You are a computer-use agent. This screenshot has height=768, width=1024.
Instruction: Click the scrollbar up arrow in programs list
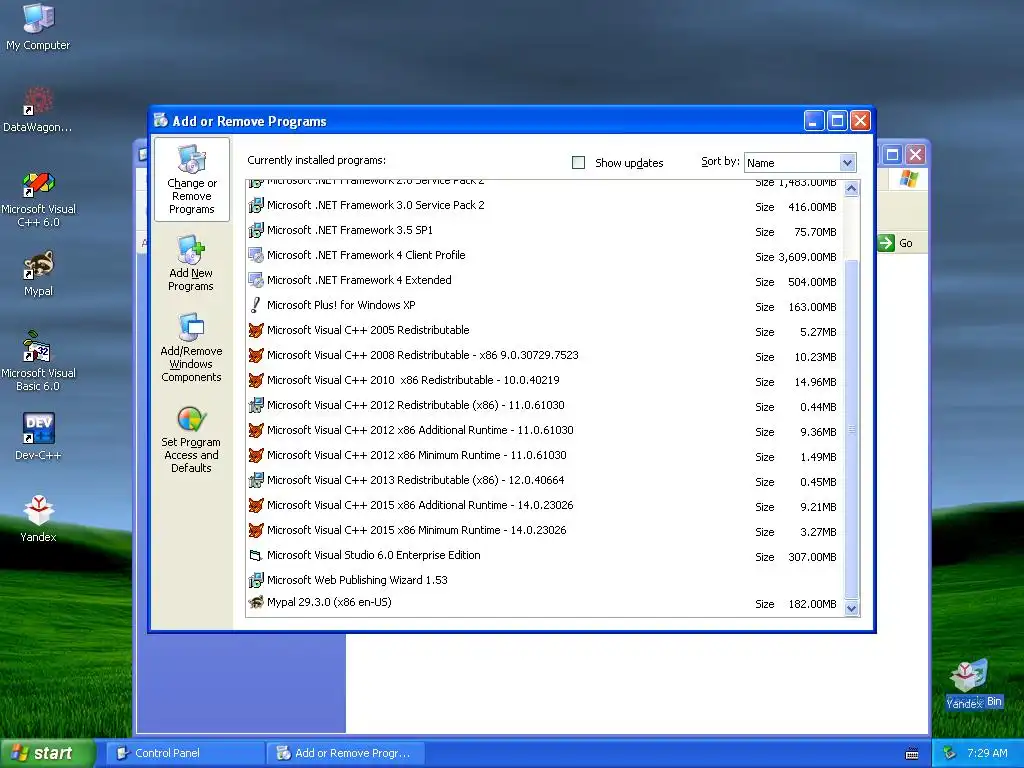pyautogui.click(x=851, y=189)
